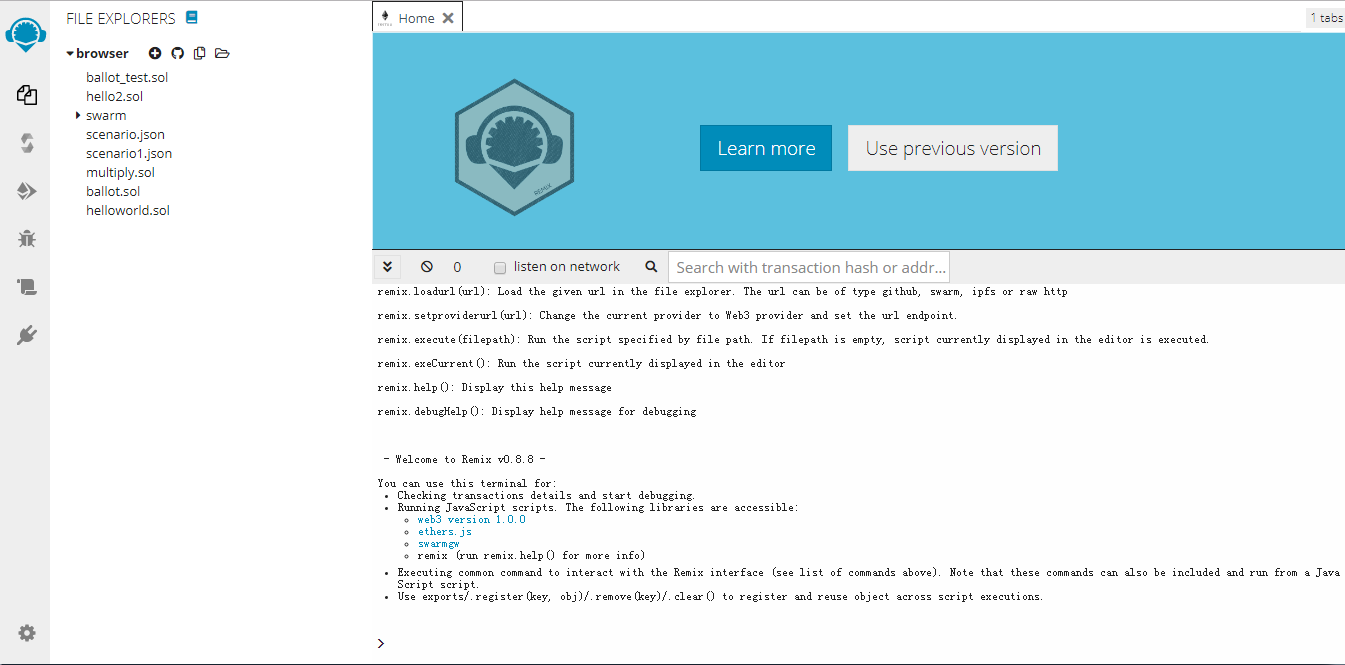
Task: Click the large Remix hexagon logo
Action: tap(514, 145)
